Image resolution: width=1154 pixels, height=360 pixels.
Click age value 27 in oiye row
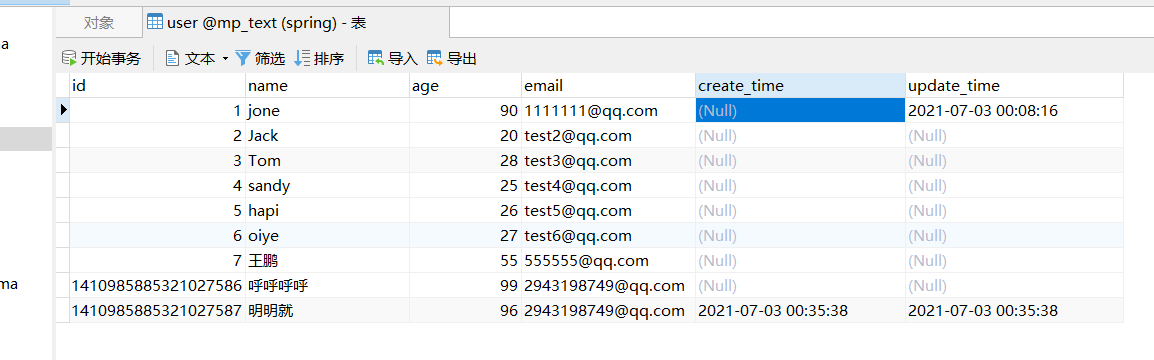click(x=465, y=236)
